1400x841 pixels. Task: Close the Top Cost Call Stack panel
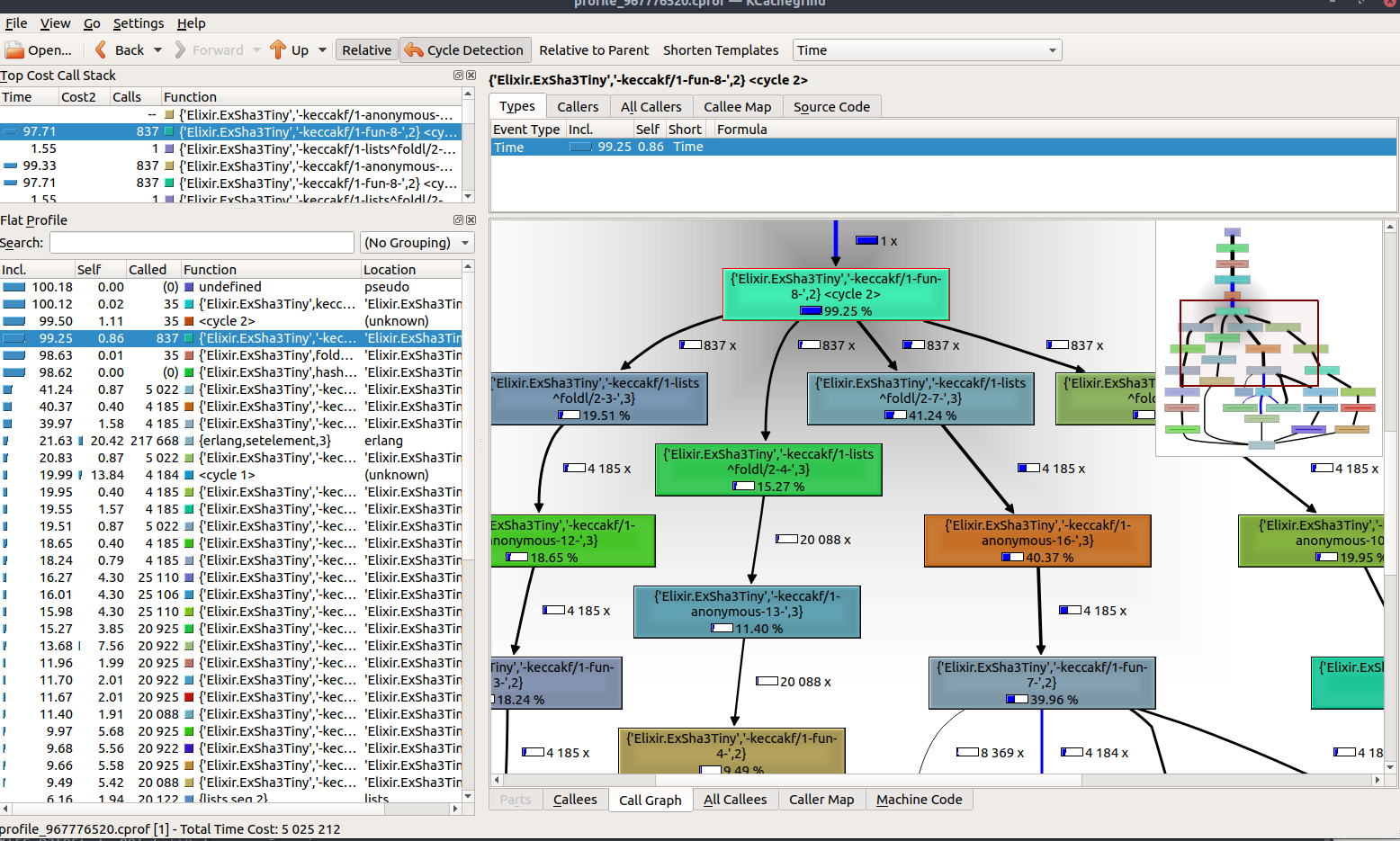[x=470, y=76]
